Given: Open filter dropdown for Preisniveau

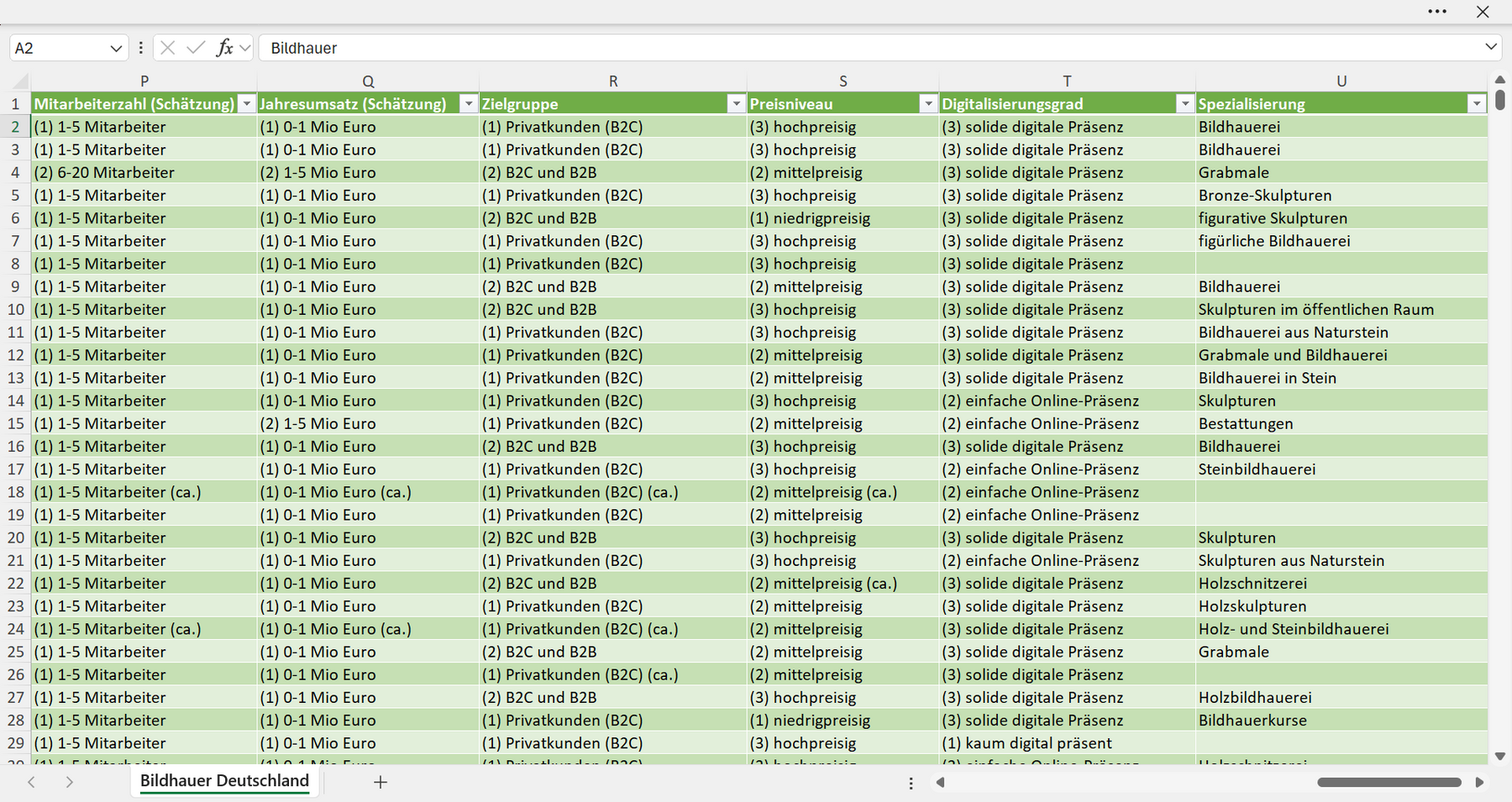Looking at the screenshot, I should [928, 104].
